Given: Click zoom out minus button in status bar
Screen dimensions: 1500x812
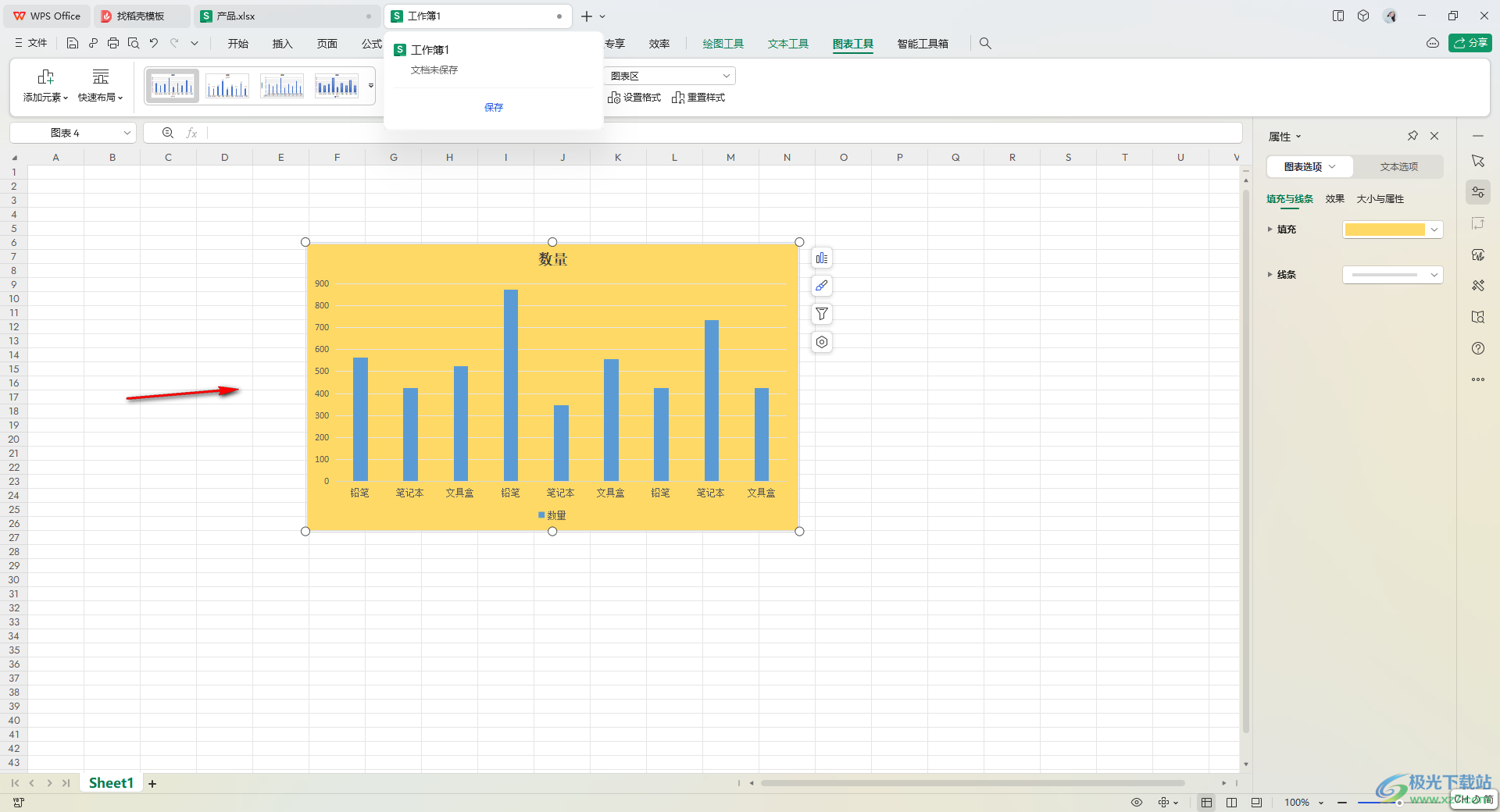Looking at the screenshot, I should point(1342,803).
